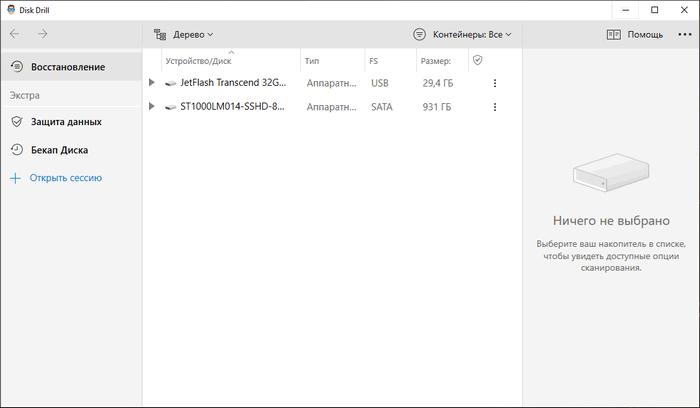Click Аппаратн... type of ST1000LM014 row
The width and height of the screenshot is (700, 408).
click(x=331, y=107)
